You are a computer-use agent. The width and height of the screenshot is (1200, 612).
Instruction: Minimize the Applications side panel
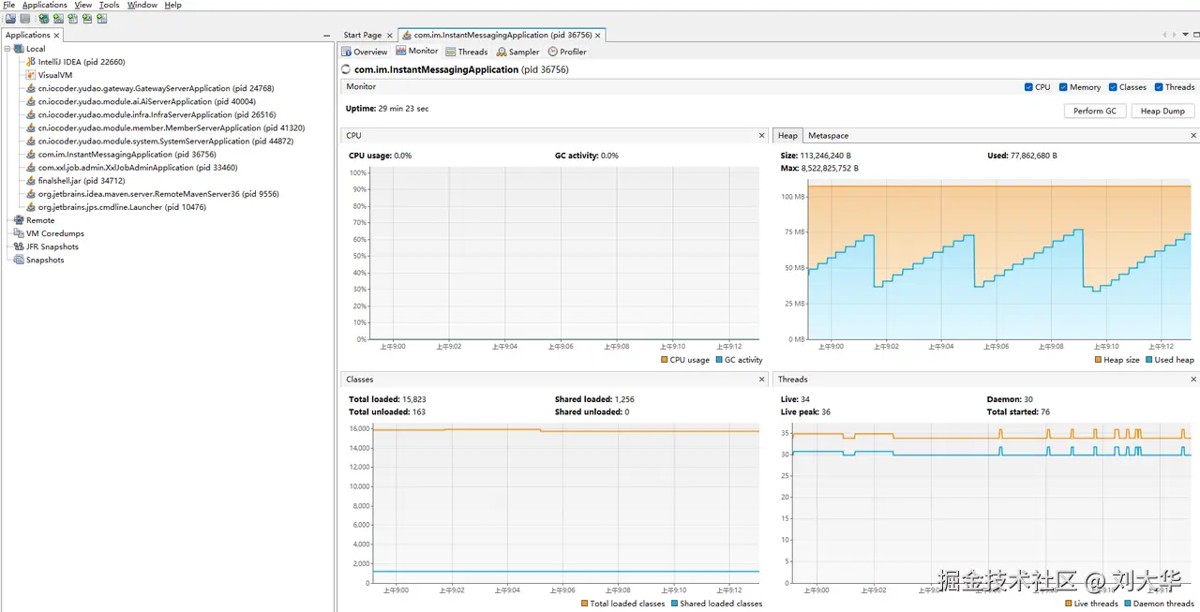tap(328, 36)
